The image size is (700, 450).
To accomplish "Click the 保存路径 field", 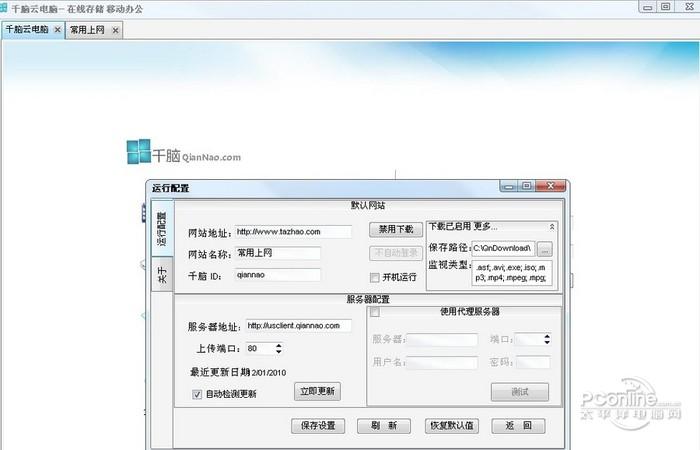I will (x=503, y=248).
